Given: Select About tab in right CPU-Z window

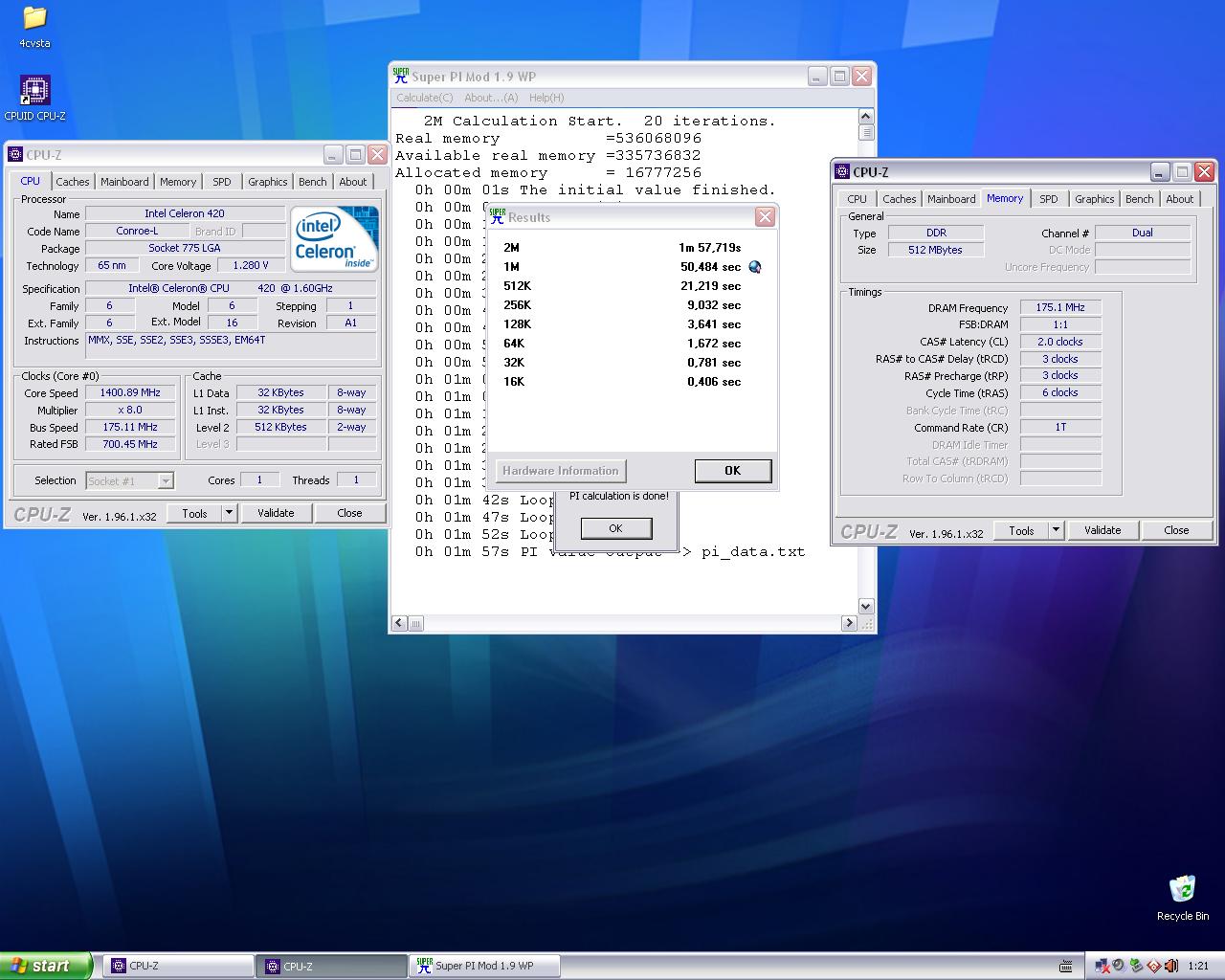Looking at the screenshot, I should point(1180,199).
